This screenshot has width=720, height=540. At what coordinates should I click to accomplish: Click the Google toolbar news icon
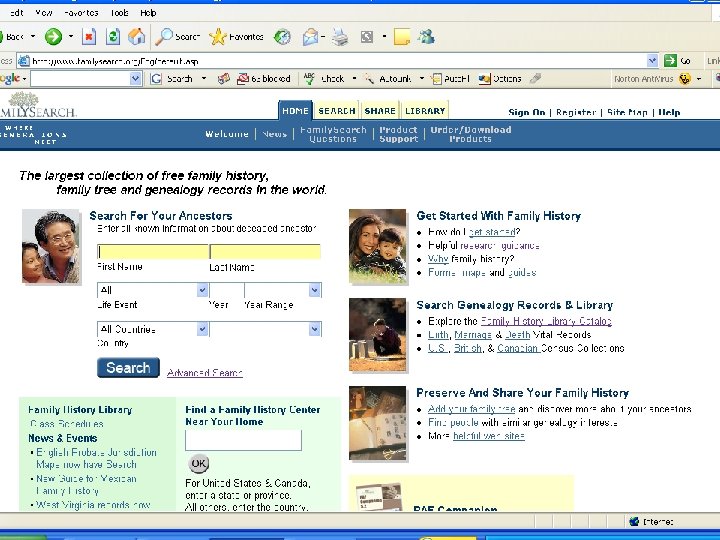[224, 79]
